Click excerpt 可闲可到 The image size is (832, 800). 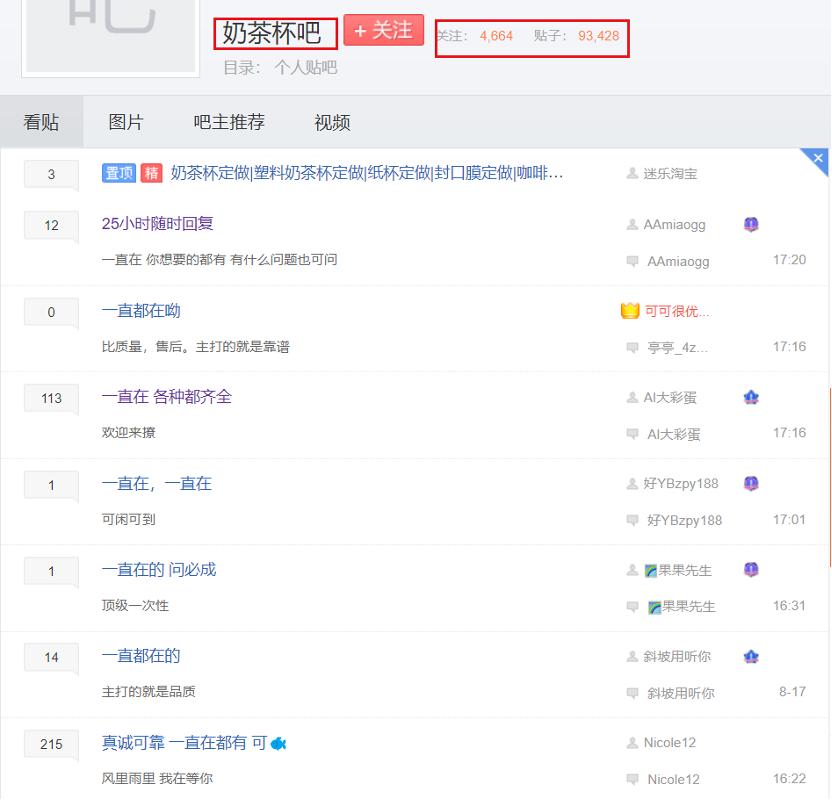pos(128,519)
